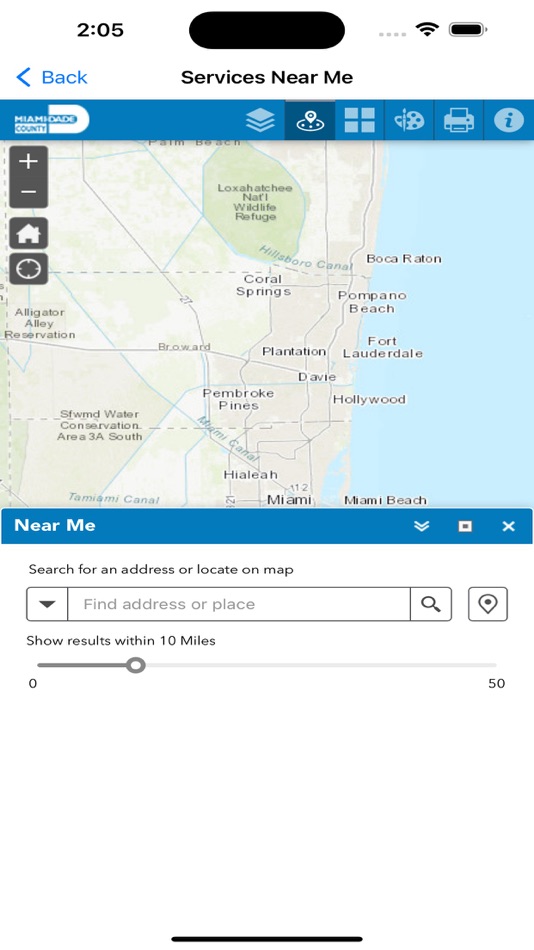The image size is (534, 950).
Task: Open the Print widget icon
Action: pos(459,120)
